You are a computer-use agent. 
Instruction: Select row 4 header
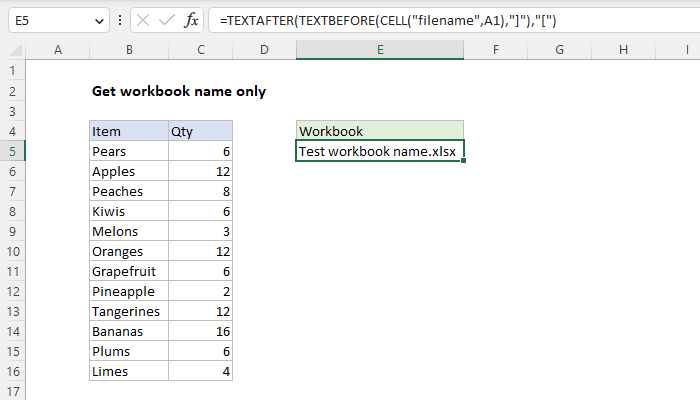pos(12,131)
